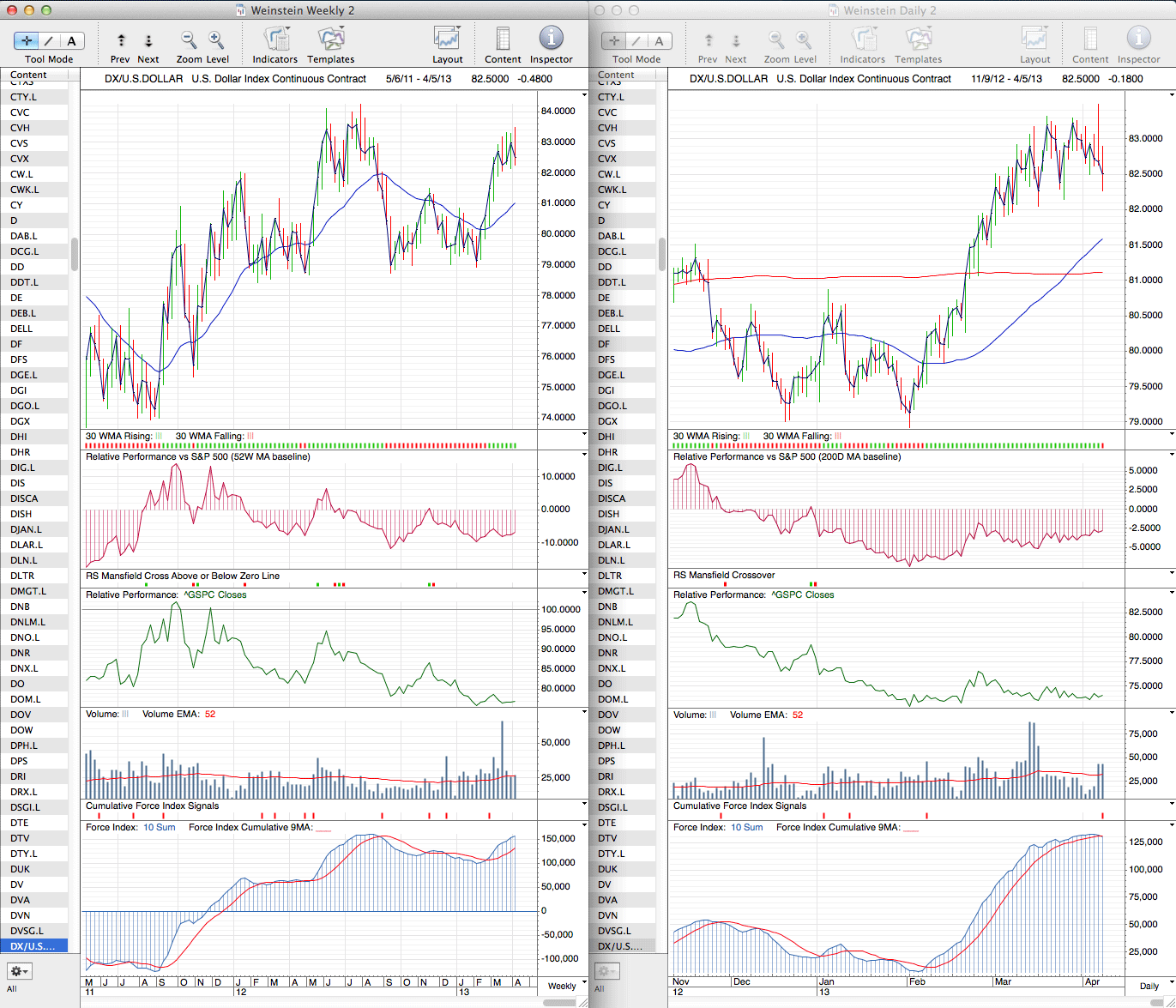Viewport: 1176px width, 1008px height.
Task: Open the gear action menu below symbol list
Action: pos(19,971)
